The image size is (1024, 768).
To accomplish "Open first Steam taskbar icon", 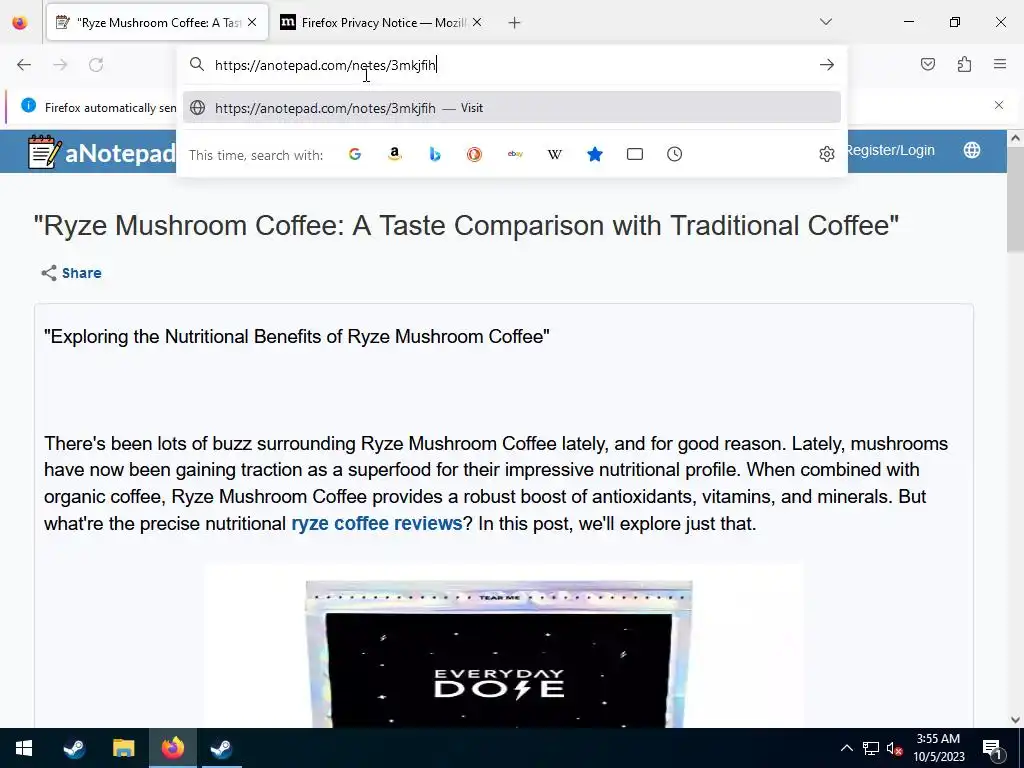I will point(74,748).
